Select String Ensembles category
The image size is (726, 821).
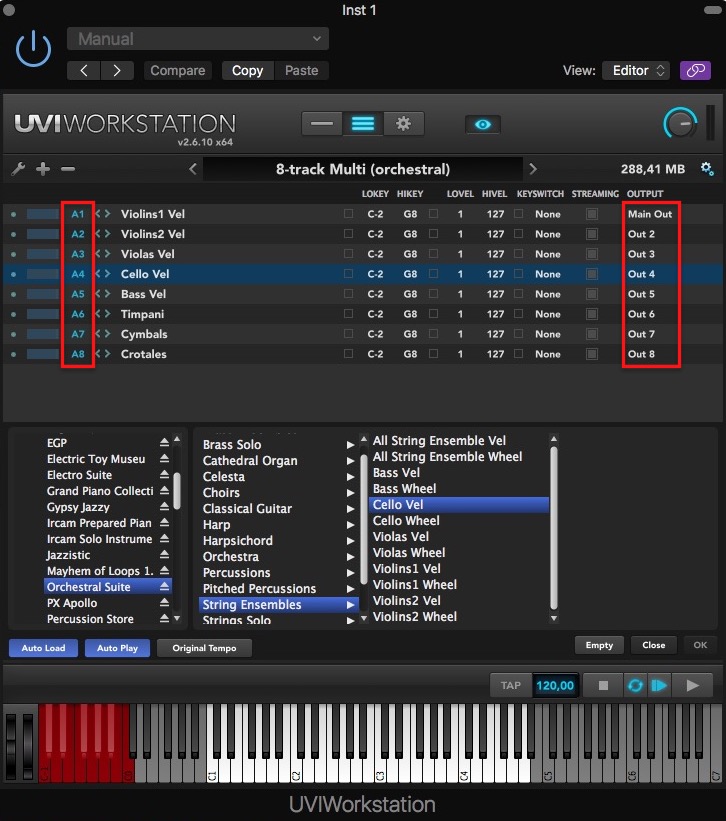278,604
